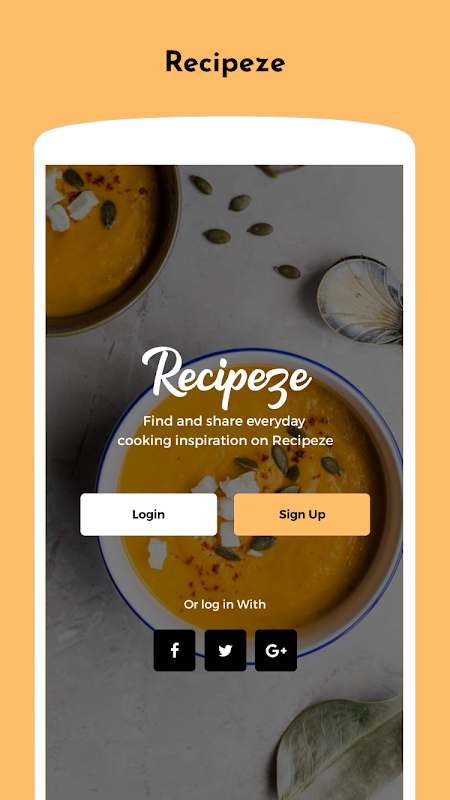Click the 'Find and share everyday' tagline
The image size is (450, 800).
click(x=224, y=421)
